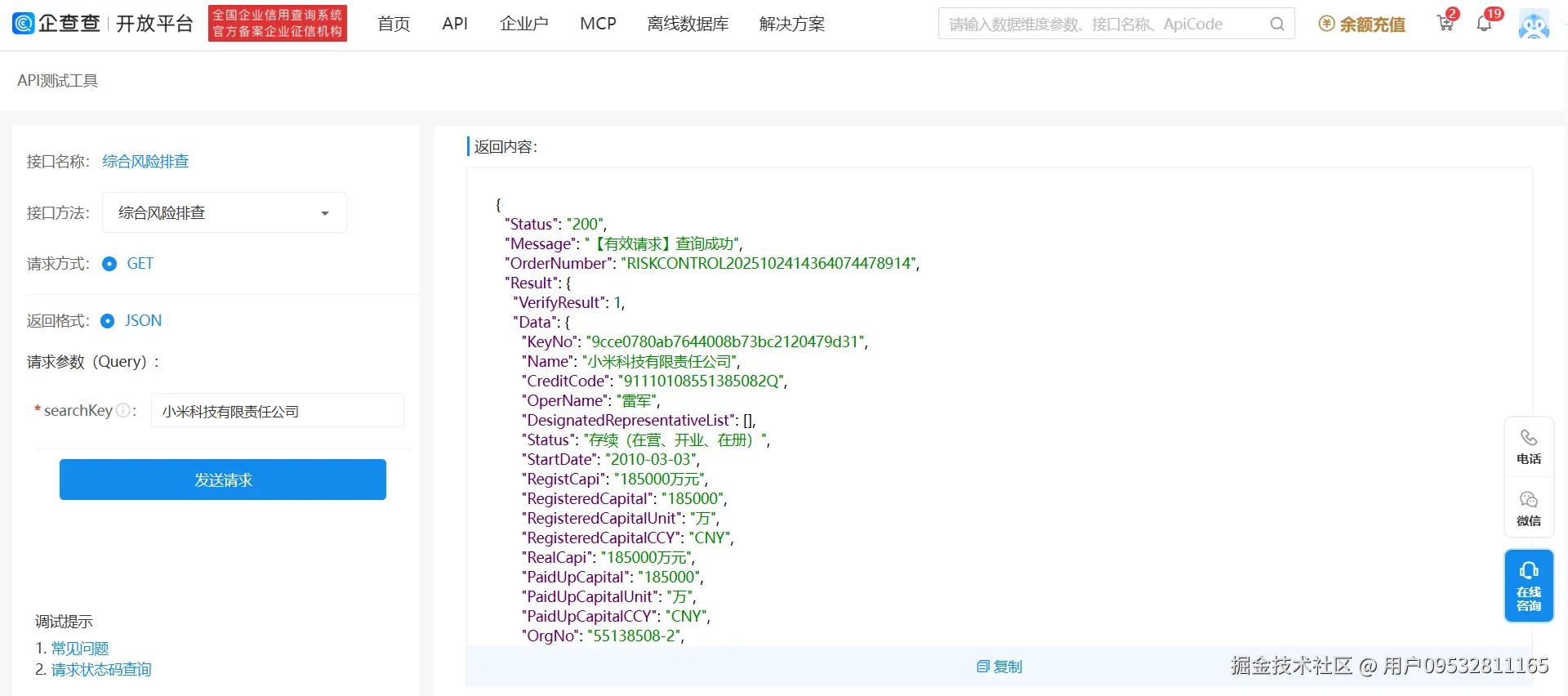Click the 全国企业信用查询系统 red badge
This screenshot has width=1568, height=696.
pyautogui.click(x=278, y=23)
